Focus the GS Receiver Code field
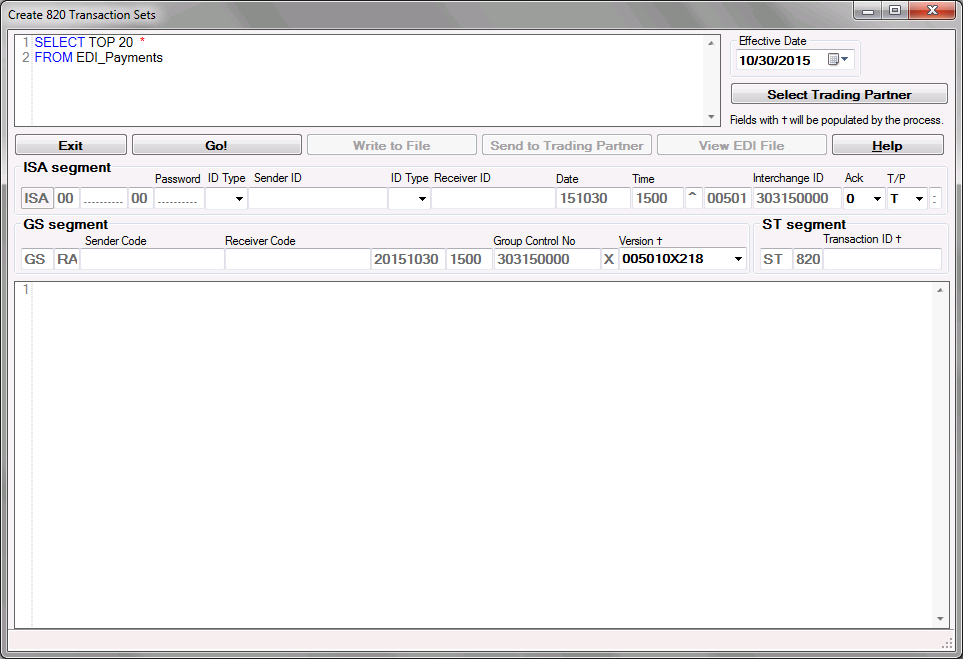This screenshot has height=659, width=963. pos(297,260)
